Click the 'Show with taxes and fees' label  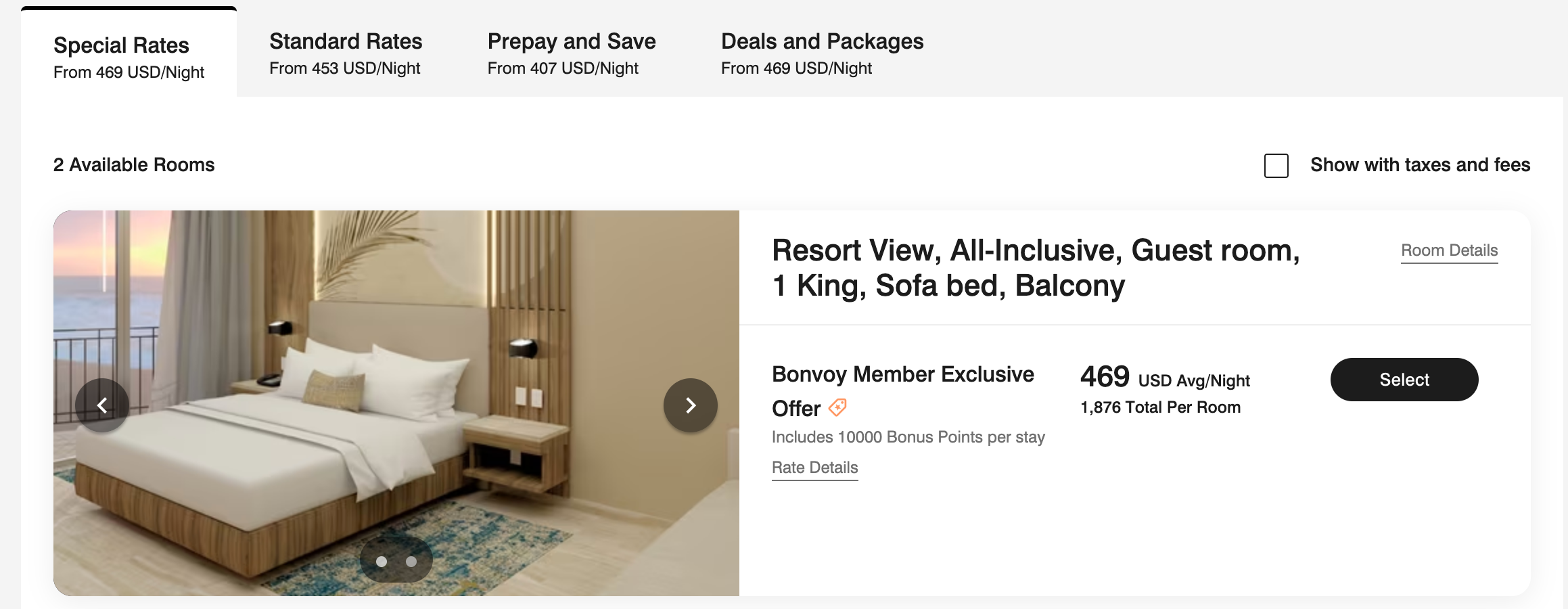click(1420, 165)
